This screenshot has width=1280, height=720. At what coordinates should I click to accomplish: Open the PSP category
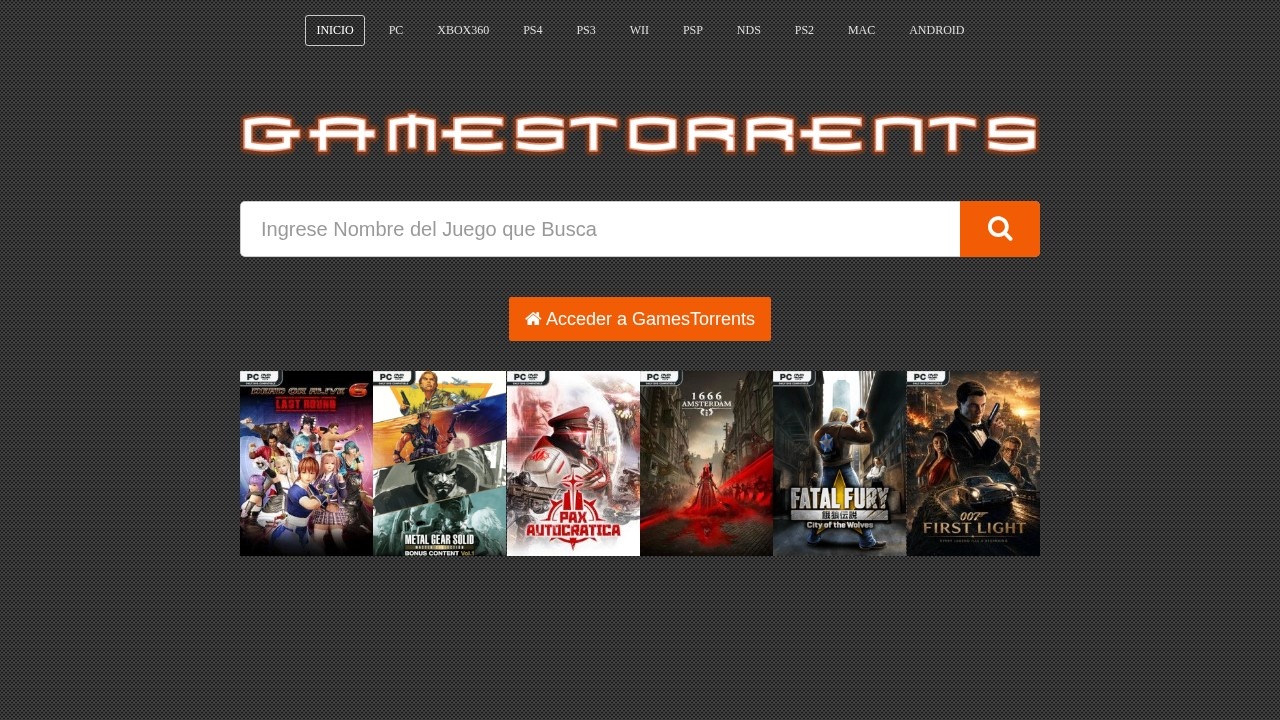(693, 30)
